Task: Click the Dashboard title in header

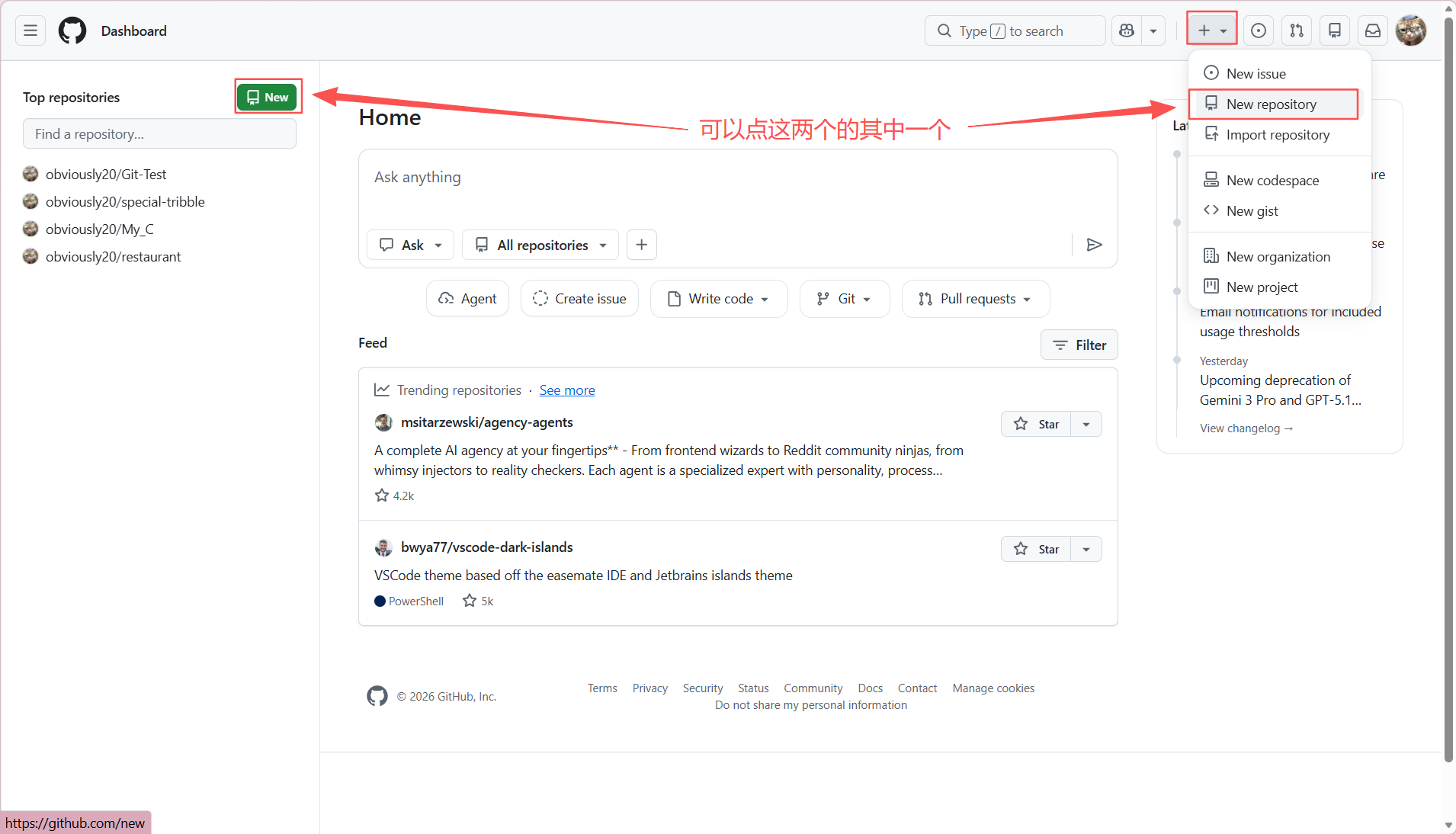Action: (x=134, y=30)
